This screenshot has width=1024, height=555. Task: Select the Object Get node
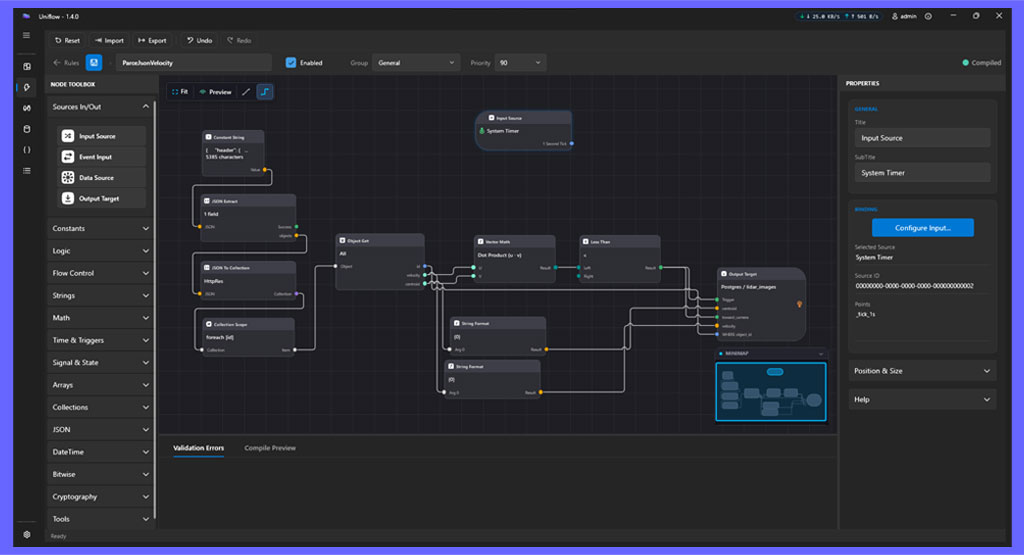tap(380, 261)
